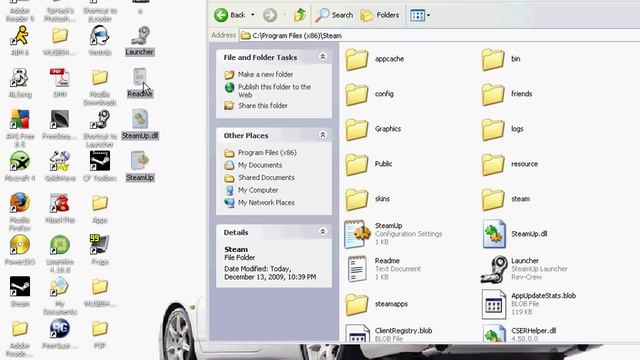
Task: Select the red PDF desktop shortcut
Action: pos(60,83)
